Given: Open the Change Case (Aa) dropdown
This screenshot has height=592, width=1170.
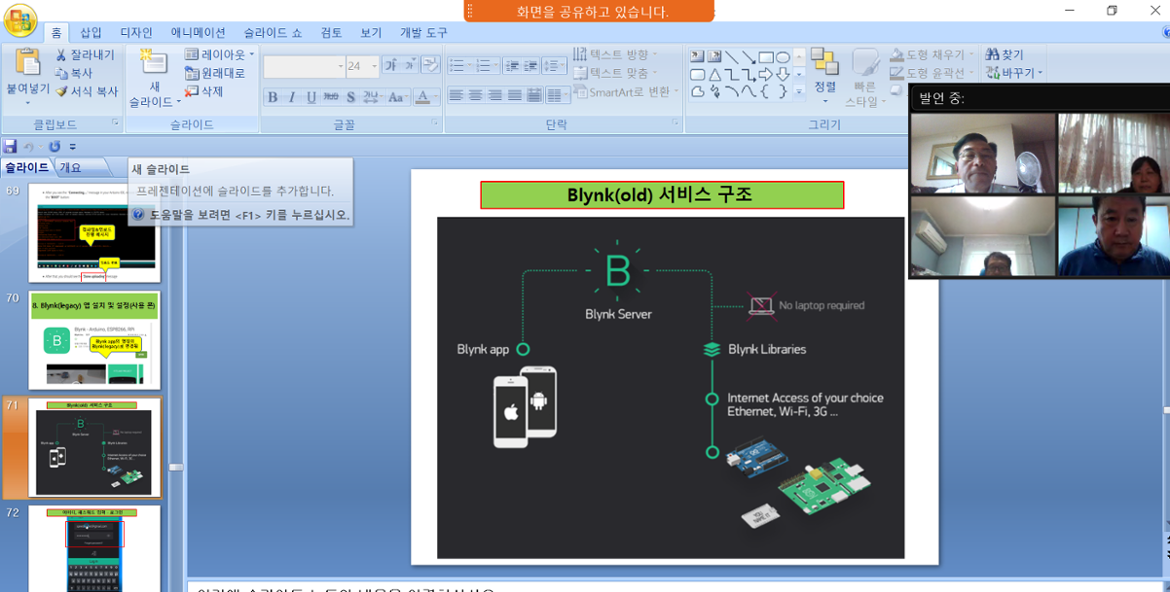Looking at the screenshot, I should [397, 97].
